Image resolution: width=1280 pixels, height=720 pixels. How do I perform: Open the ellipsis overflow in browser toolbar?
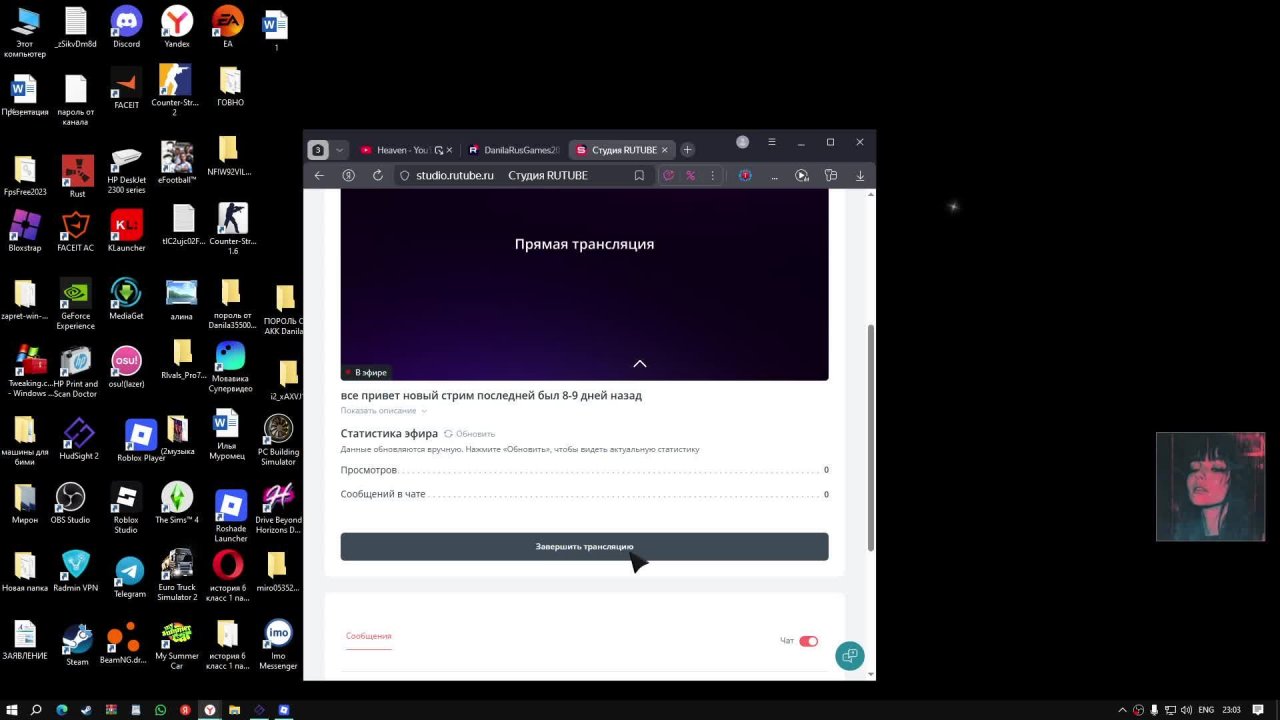[x=774, y=175]
